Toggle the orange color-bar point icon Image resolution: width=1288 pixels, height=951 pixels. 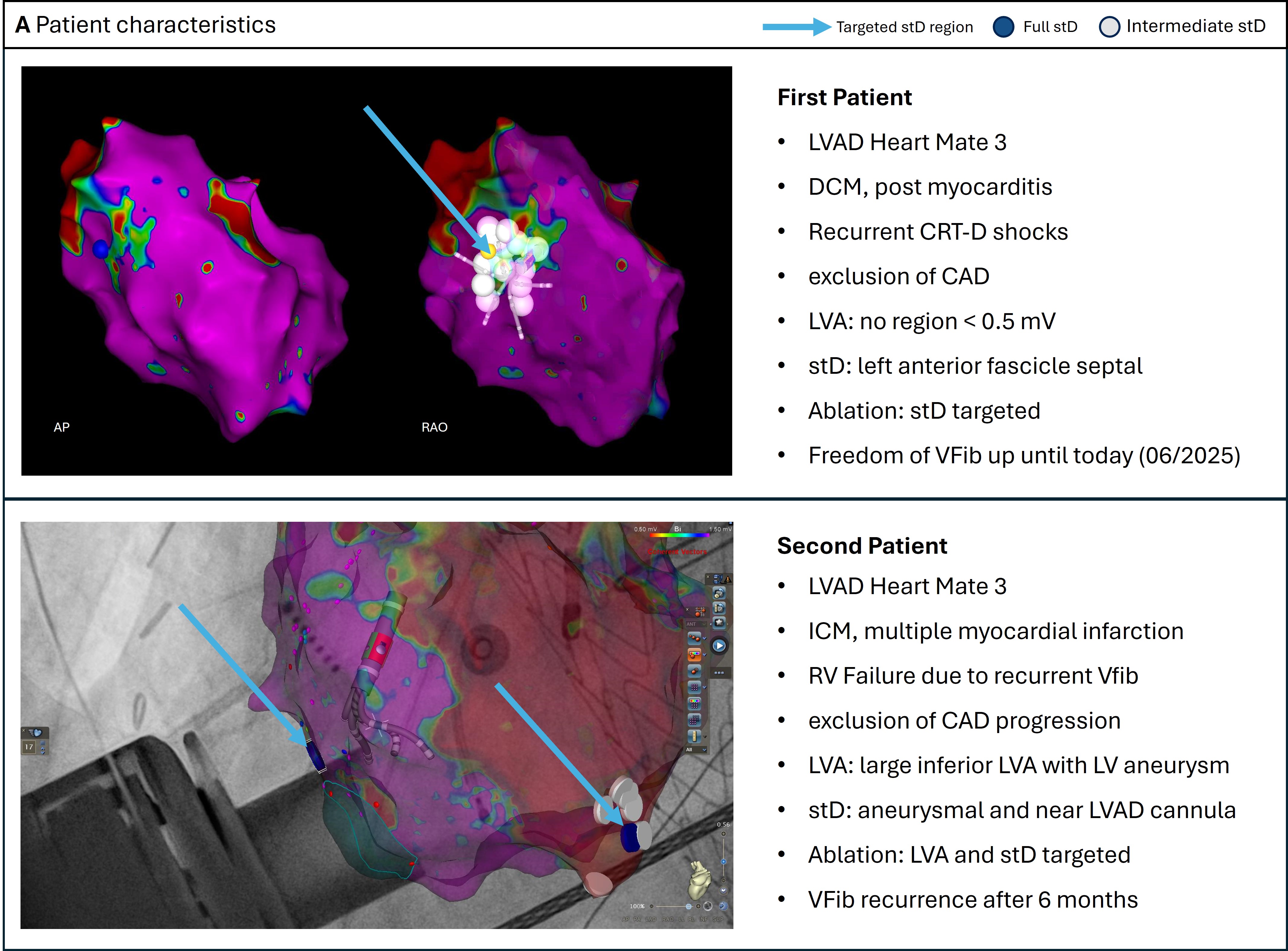(695, 655)
